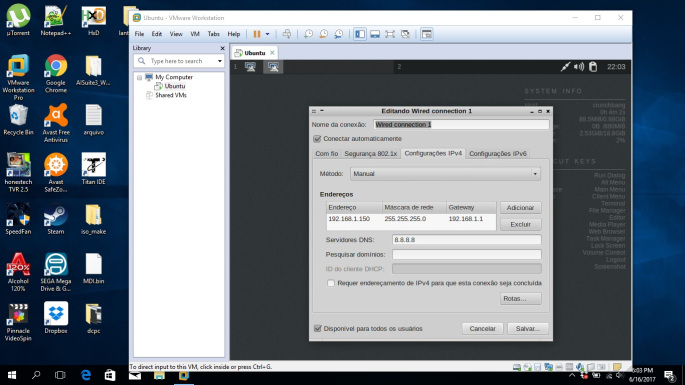Switch to Unity mode icon
The height and width of the screenshot is (385, 685).
tap(405, 34)
